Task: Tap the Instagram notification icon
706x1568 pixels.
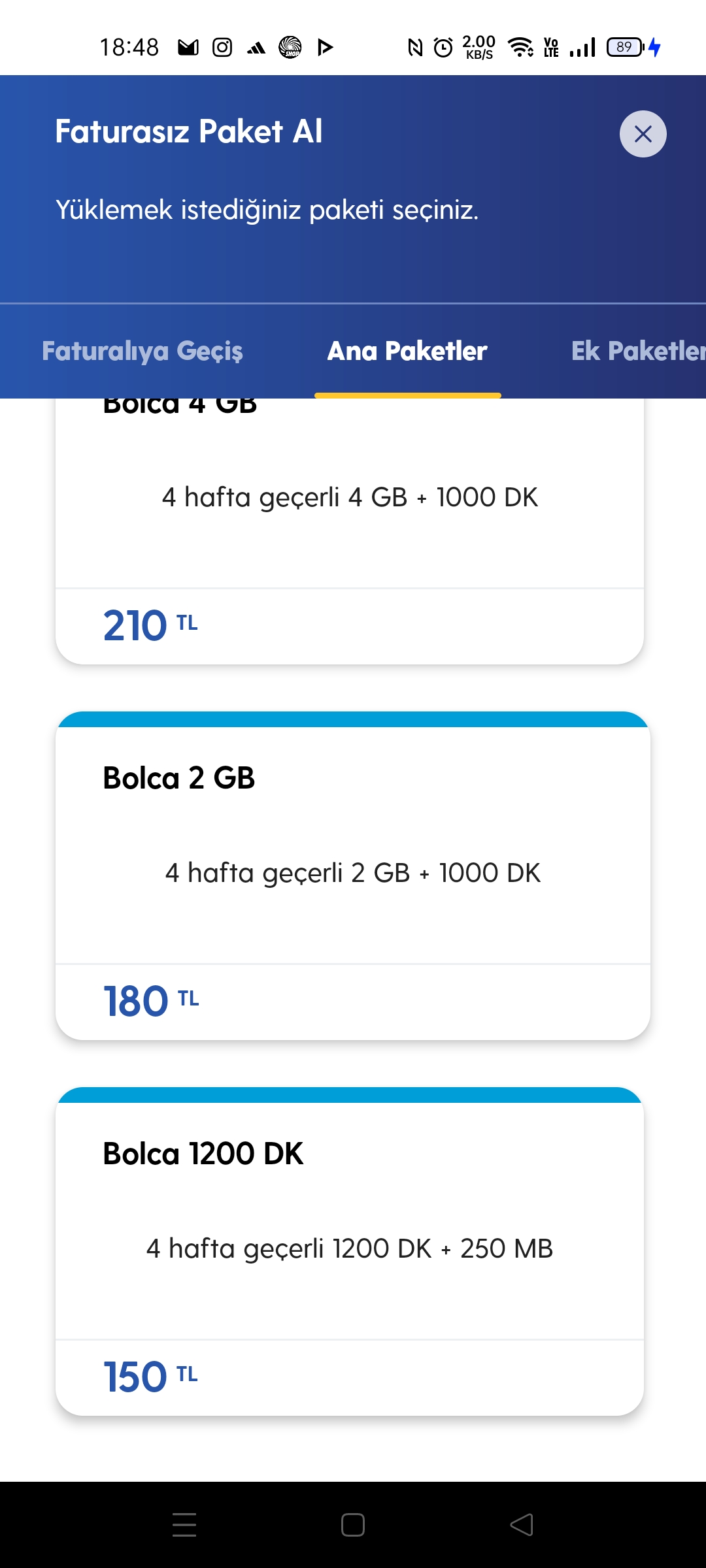Action: (x=222, y=47)
